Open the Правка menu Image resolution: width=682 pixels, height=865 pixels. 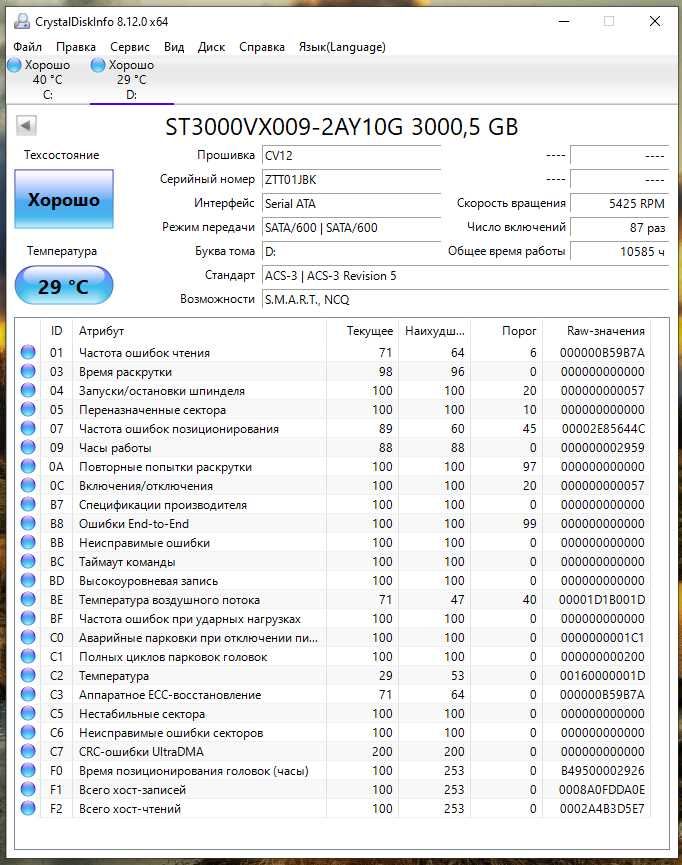tap(76, 47)
